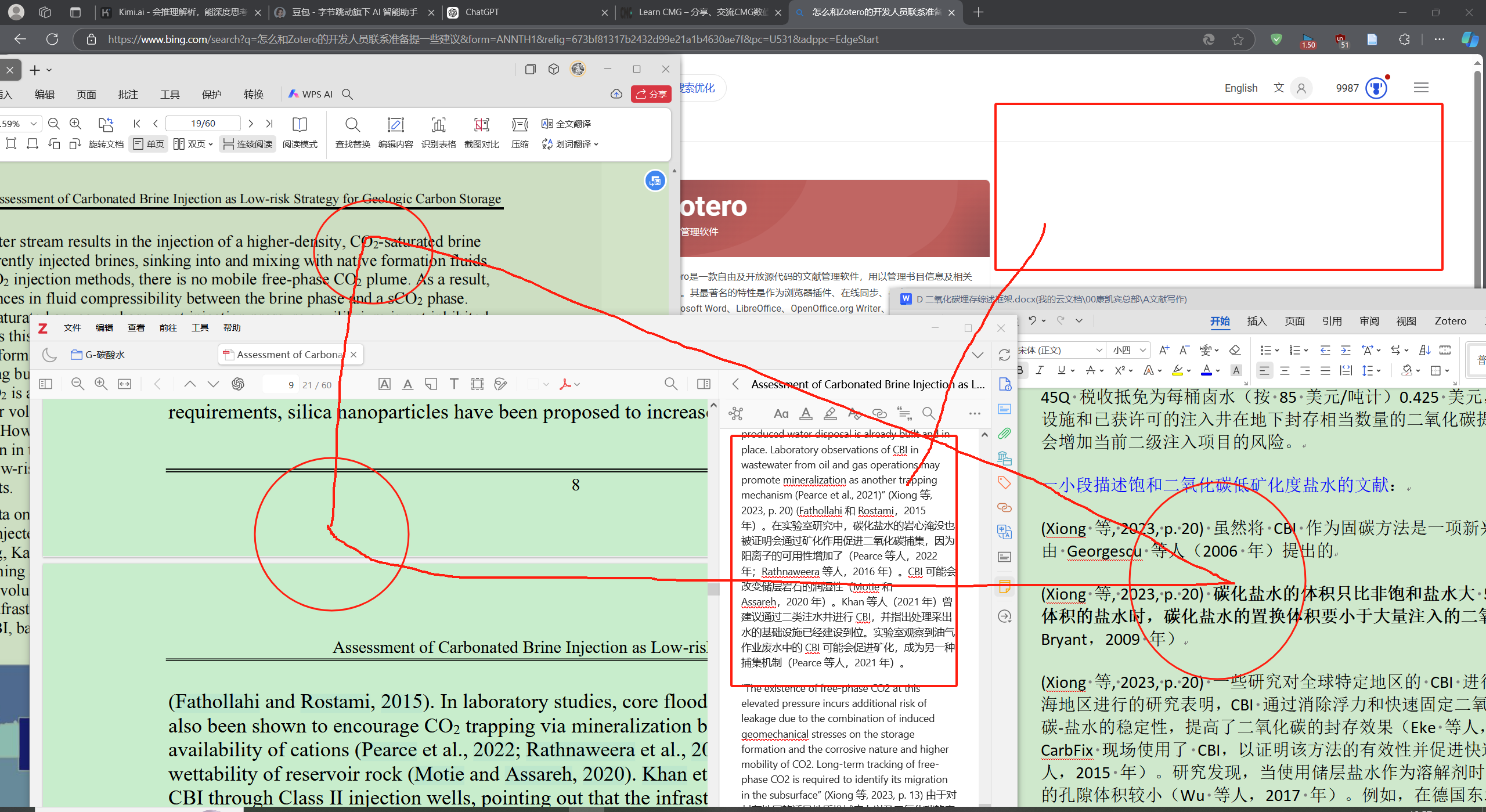Viewport: 1486px width, 812px height.
Task: Open the attachments paperclip side pane icon
Action: 1004,434
